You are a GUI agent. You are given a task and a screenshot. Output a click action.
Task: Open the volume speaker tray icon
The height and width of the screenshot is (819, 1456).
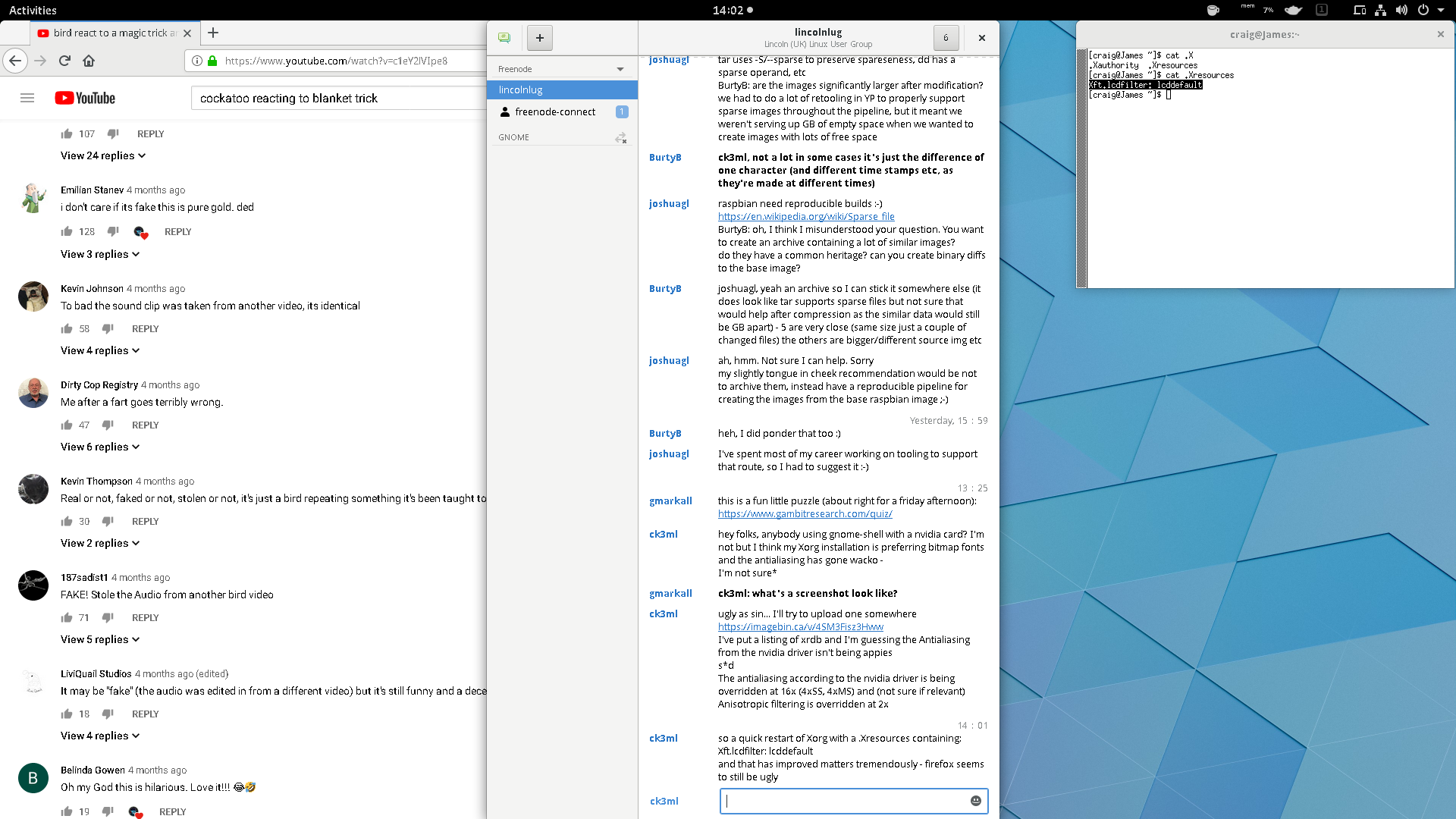point(1401,10)
